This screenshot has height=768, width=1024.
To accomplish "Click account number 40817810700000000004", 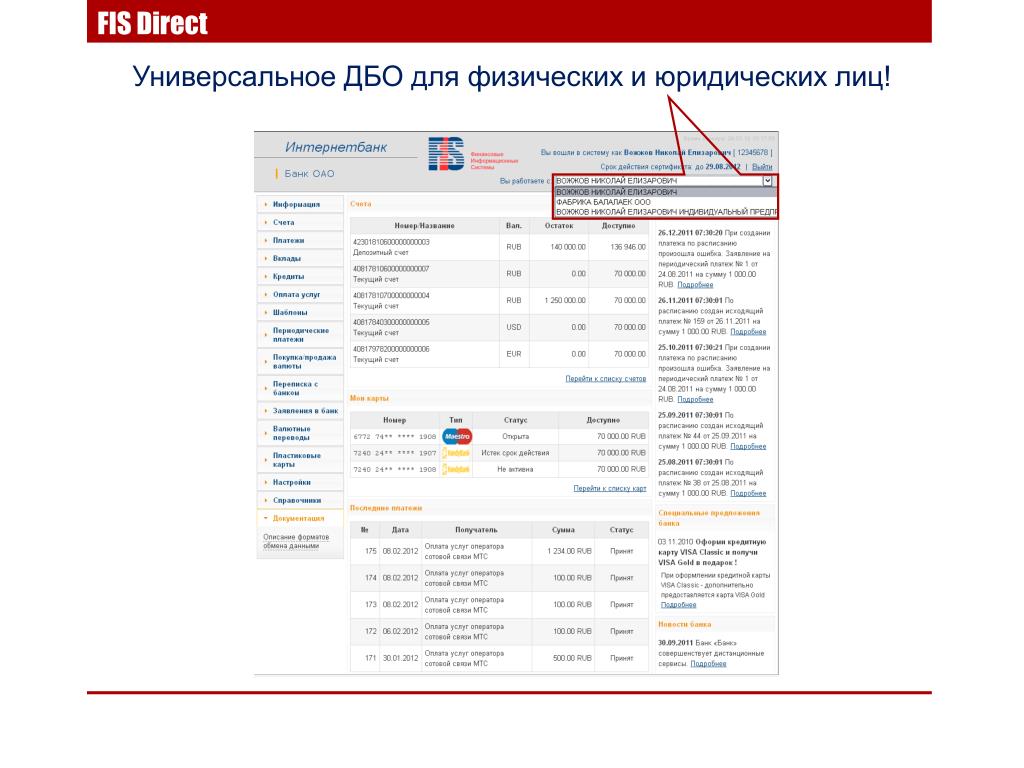I will click(391, 296).
